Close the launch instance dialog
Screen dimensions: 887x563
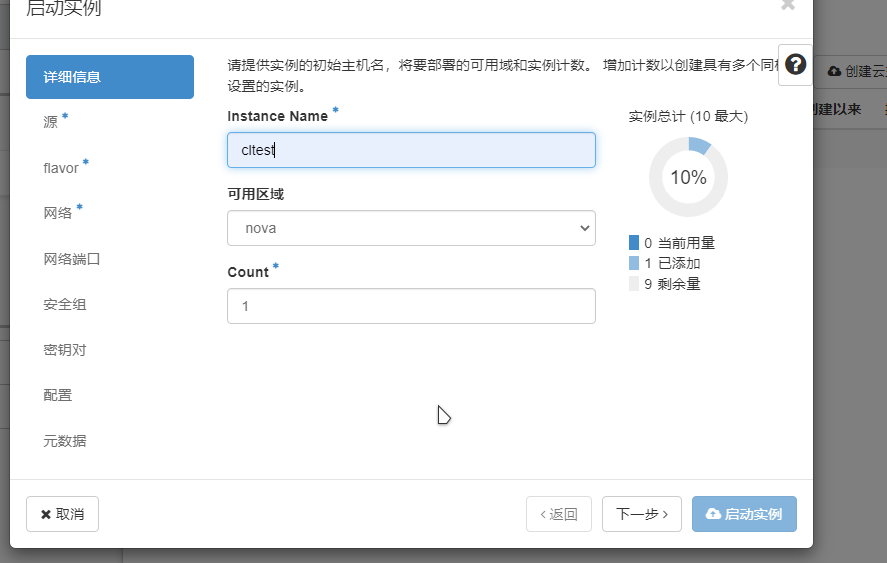tap(787, 5)
